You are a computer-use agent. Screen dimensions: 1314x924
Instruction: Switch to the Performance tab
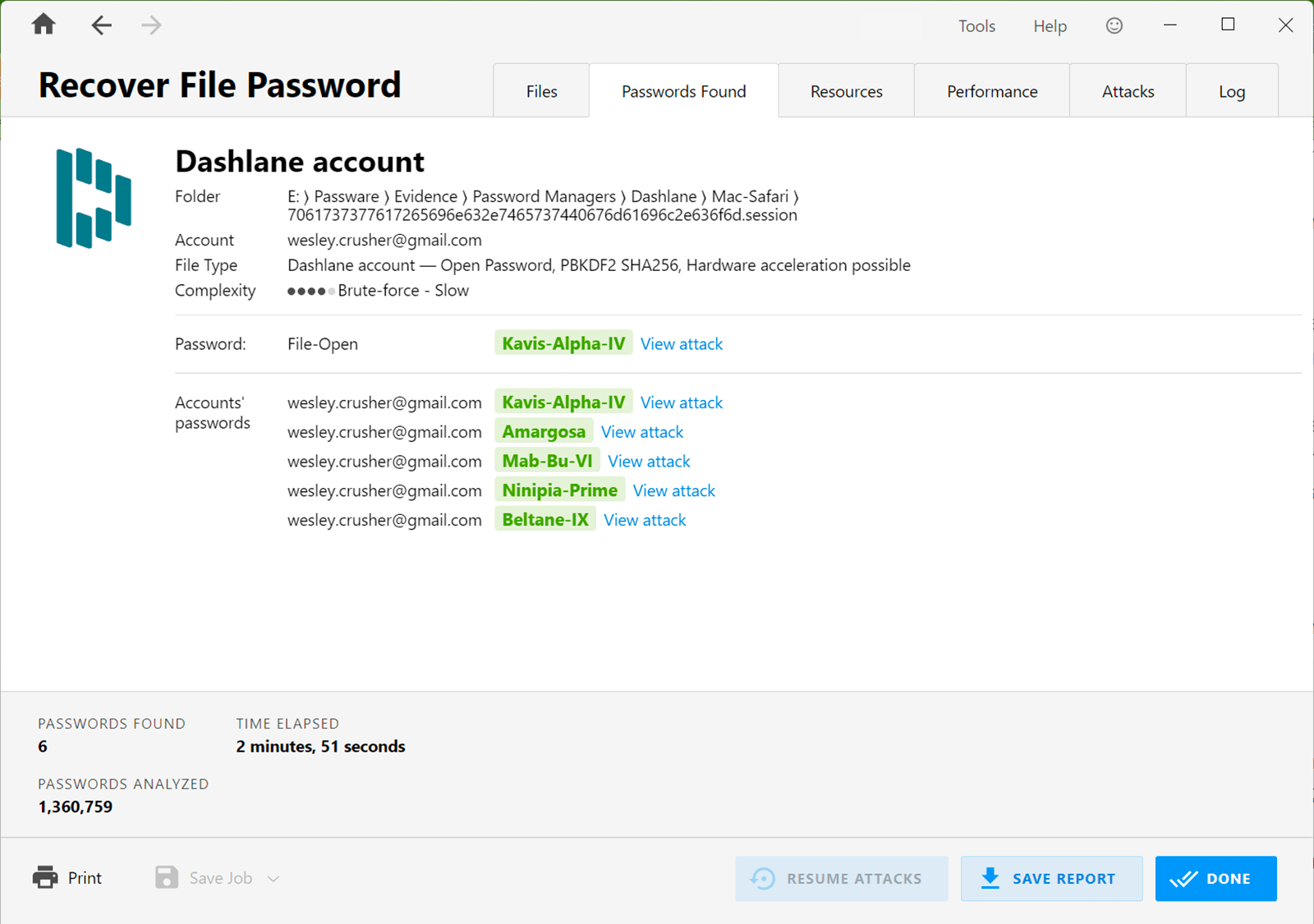tap(991, 90)
